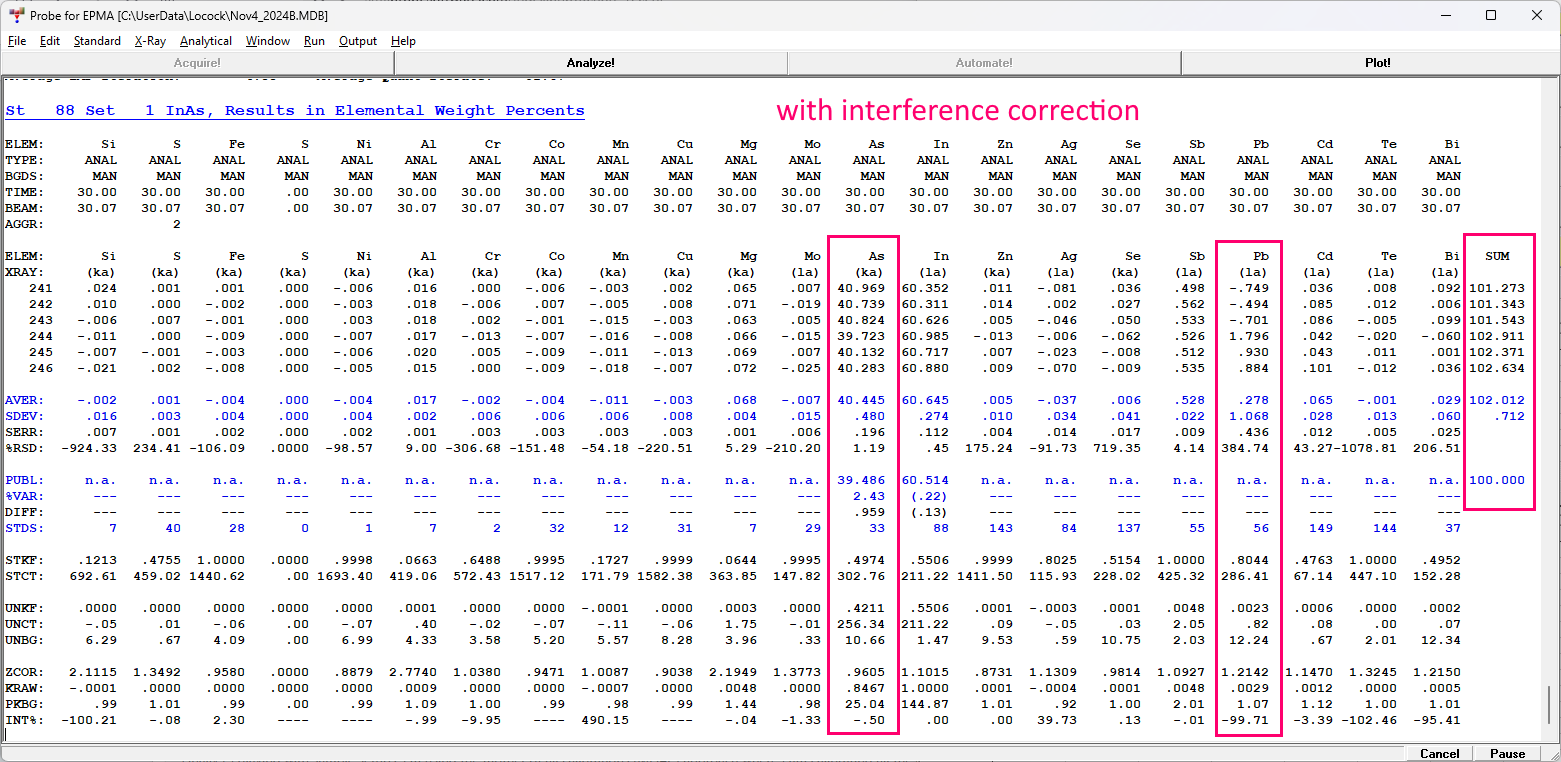Maximize the Probe for EPMA window
The width and height of the screenshot is (1561, 762).
tap(1491, 15)
